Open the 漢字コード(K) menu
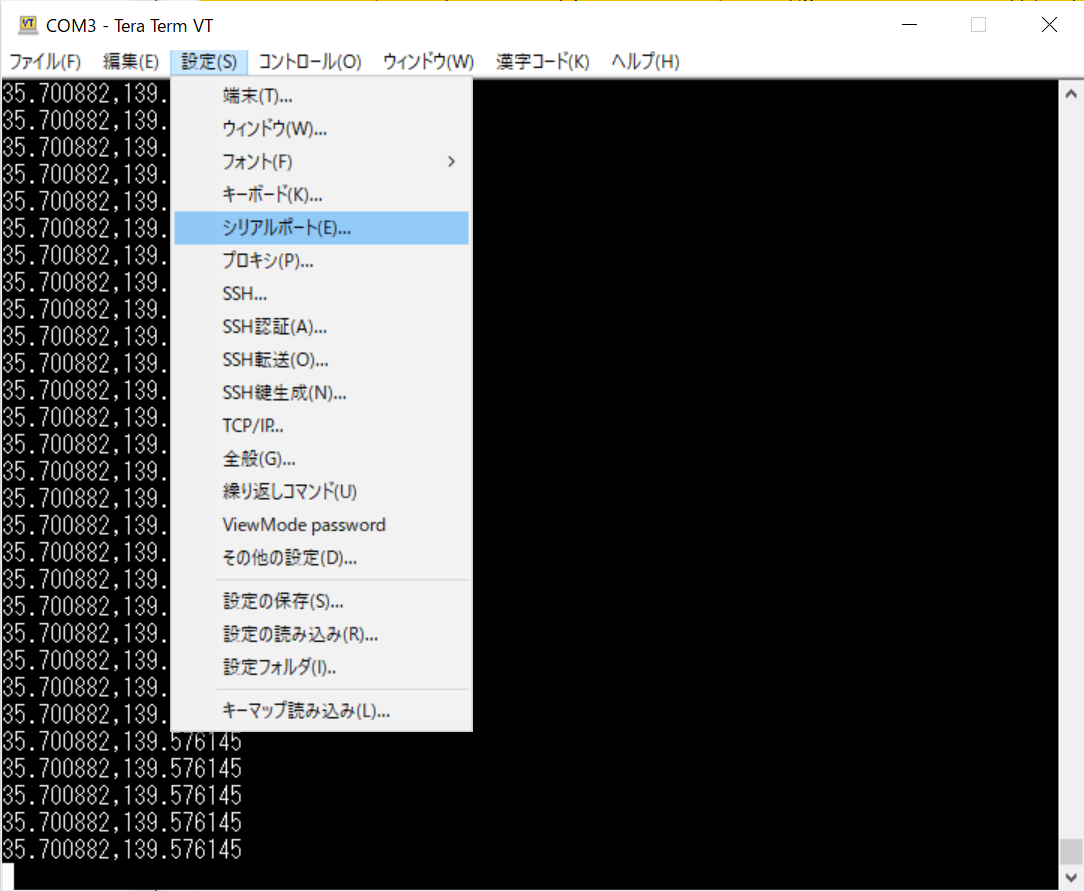 point(542,62)
